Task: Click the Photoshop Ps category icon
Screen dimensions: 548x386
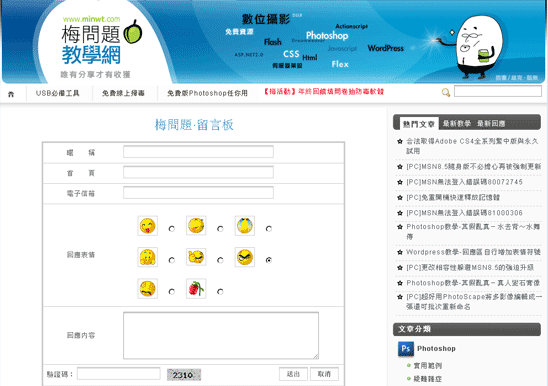Action: click(x=406, y=349)
